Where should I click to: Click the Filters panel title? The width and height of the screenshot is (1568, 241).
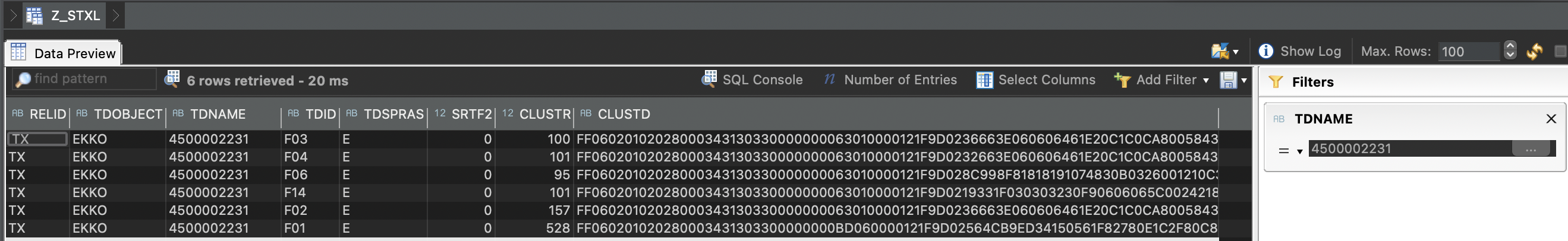pos(1312,81)
